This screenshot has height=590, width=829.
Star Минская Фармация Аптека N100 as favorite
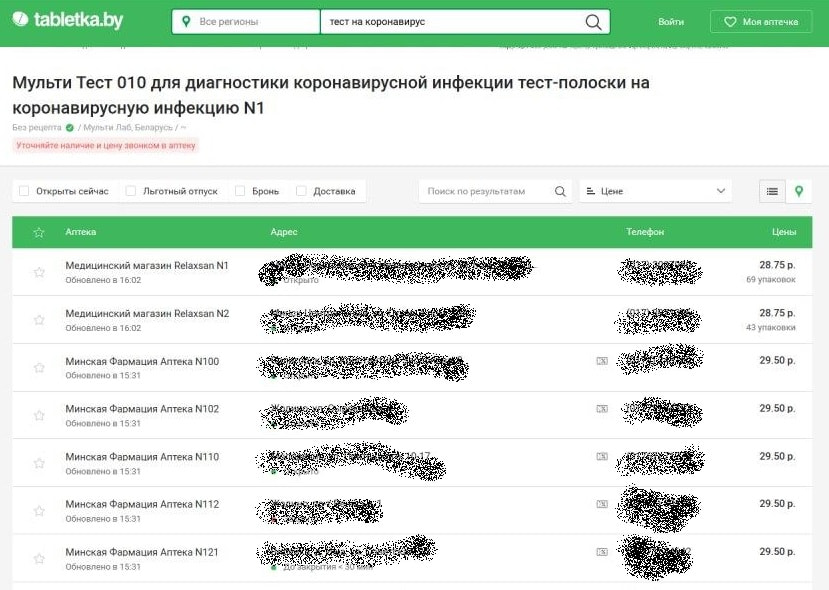[x=39, y=368]
